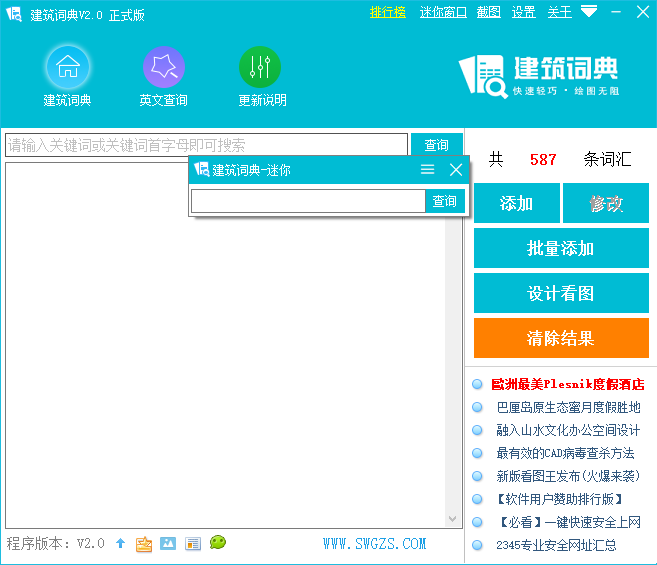Click the 建筑词典 logo banner

[540, 76]
